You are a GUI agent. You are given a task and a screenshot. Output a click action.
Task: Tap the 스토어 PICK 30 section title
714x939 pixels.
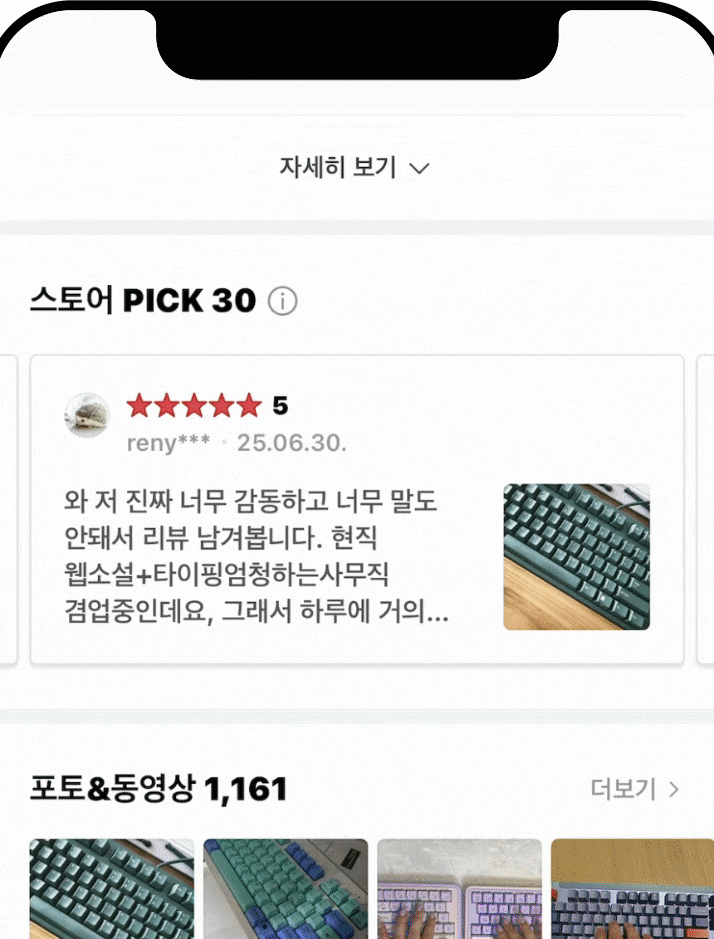tap(143, 300)
